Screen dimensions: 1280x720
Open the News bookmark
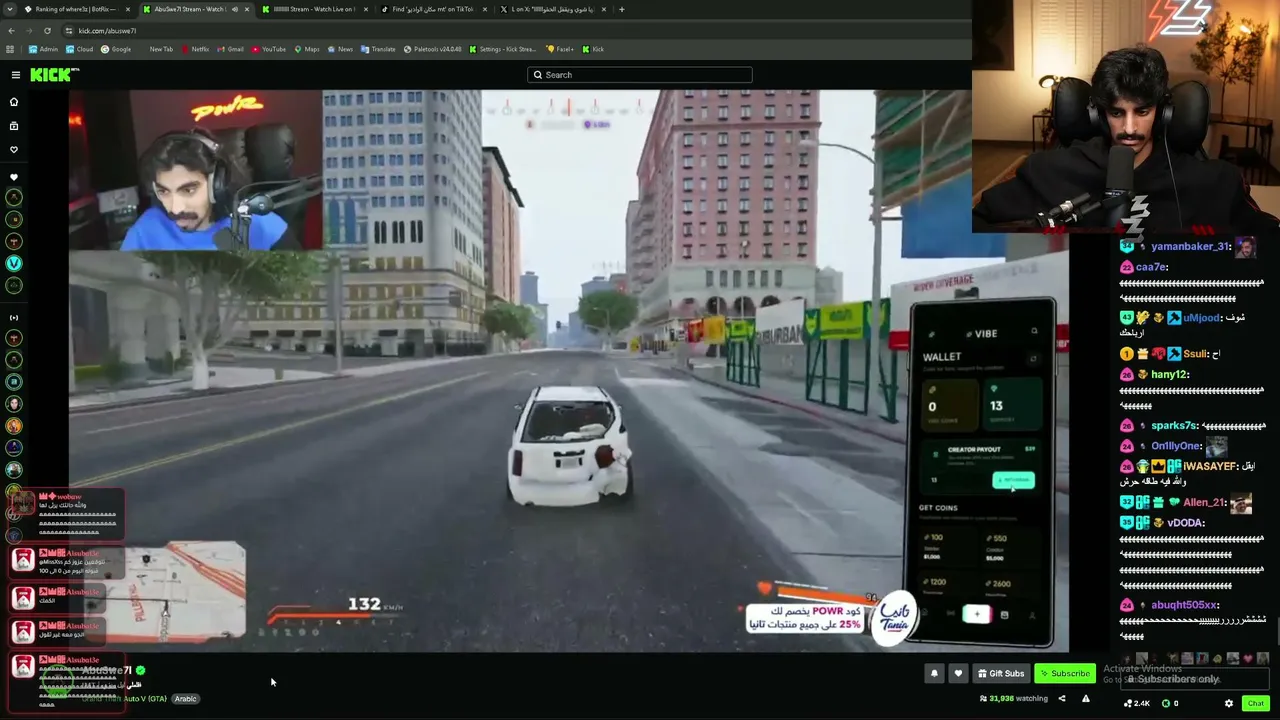coord(340,49)
